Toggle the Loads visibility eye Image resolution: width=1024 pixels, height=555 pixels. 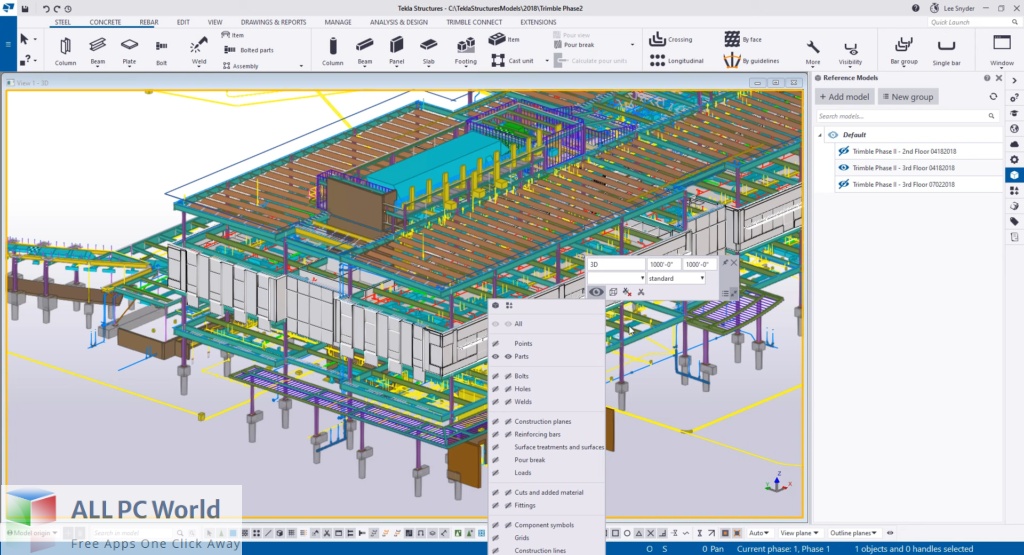point(496,473)
